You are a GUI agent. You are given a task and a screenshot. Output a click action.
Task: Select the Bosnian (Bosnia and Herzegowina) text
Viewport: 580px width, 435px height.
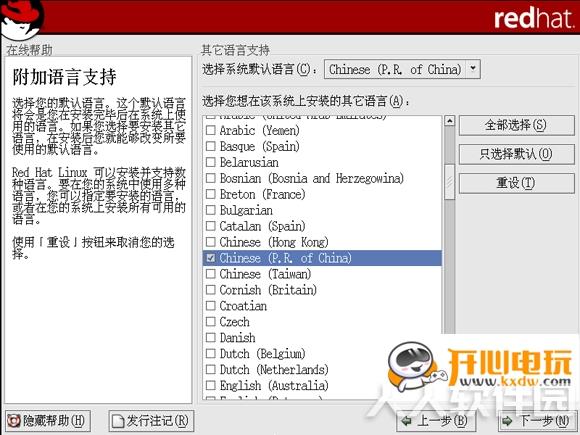311,178
